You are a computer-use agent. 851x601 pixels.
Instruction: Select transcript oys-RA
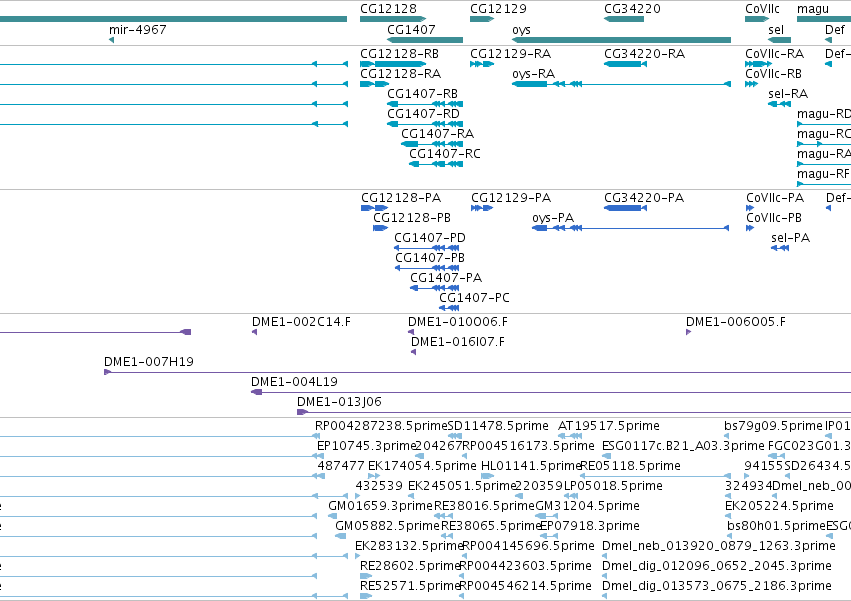621,84
